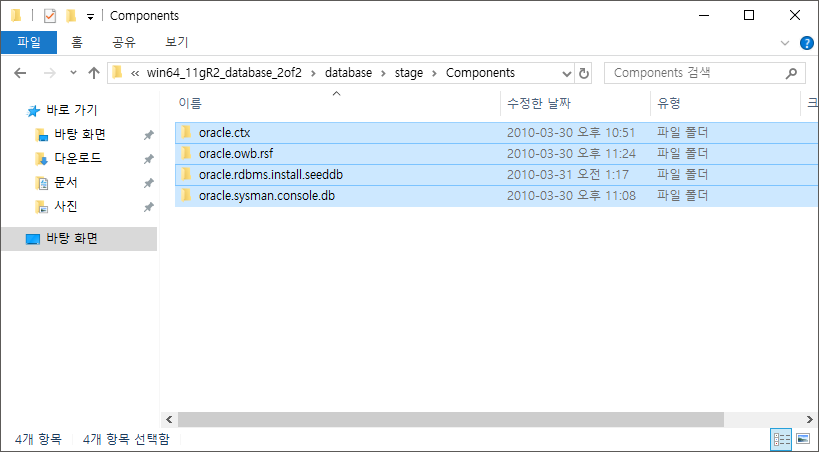819x452 pixels.
Task: Switch to details view layout icon
Action: (781, 439)
